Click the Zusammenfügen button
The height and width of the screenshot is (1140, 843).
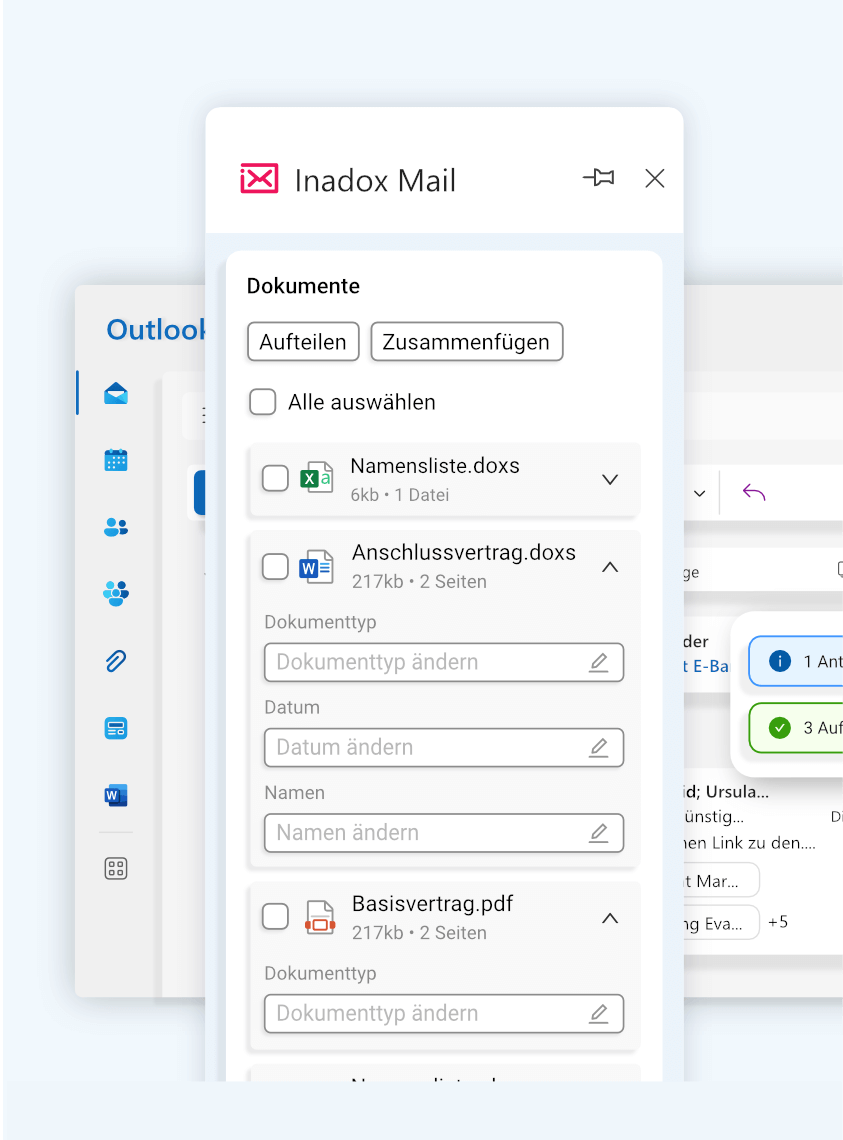pyautogui.click(x=466, y=342)
